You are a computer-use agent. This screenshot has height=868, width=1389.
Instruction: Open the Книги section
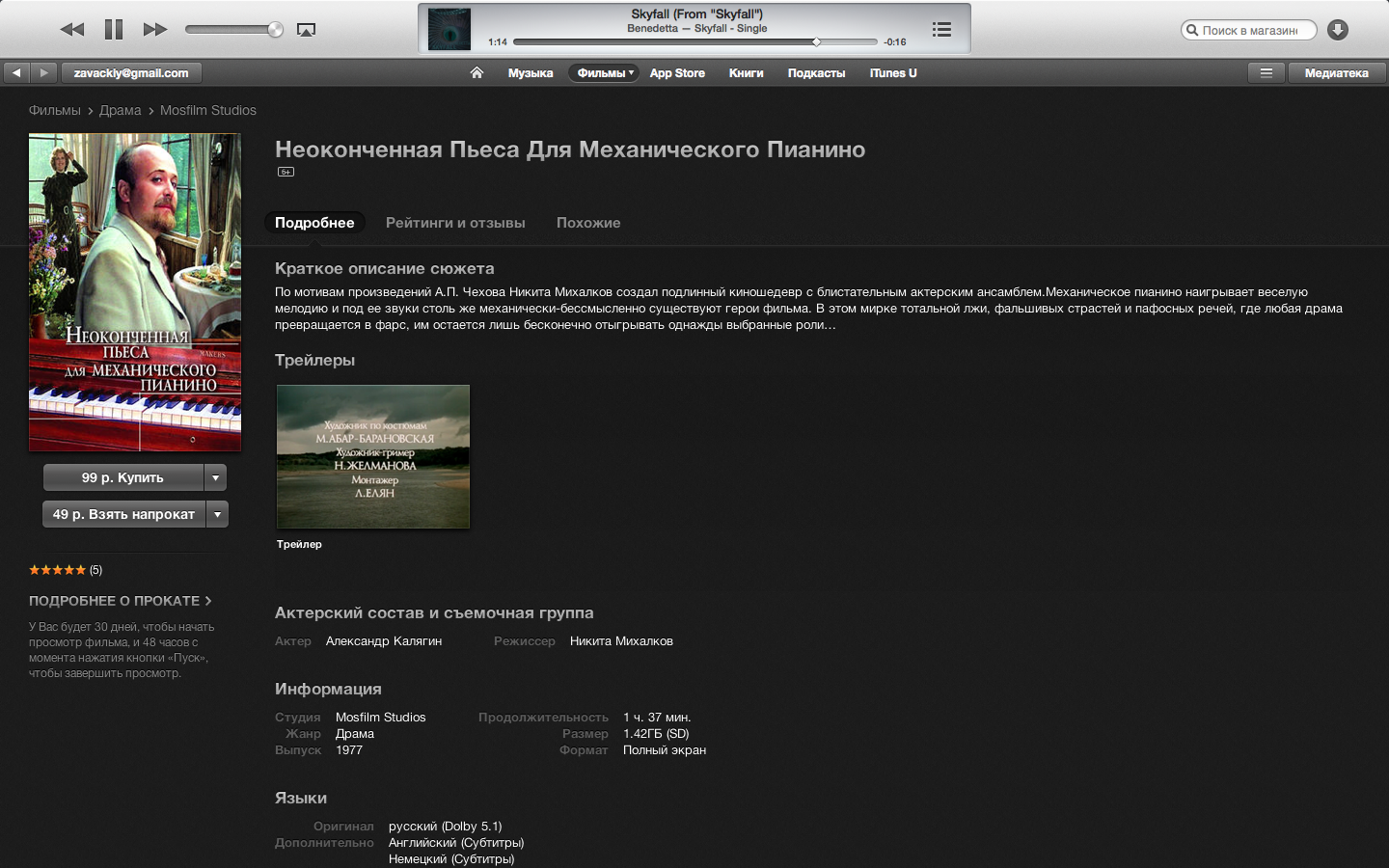[x=746, y=73]
